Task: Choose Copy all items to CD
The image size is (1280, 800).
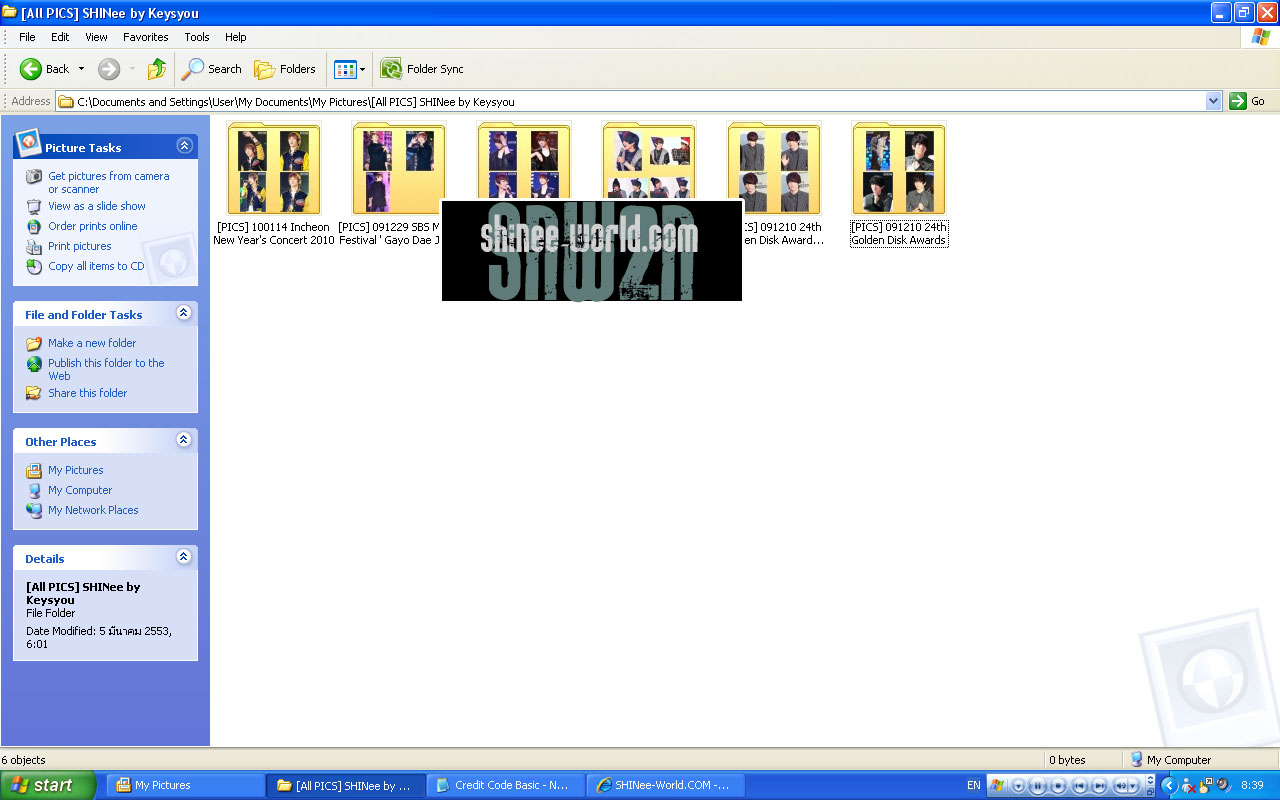Action: coord(96,266)
